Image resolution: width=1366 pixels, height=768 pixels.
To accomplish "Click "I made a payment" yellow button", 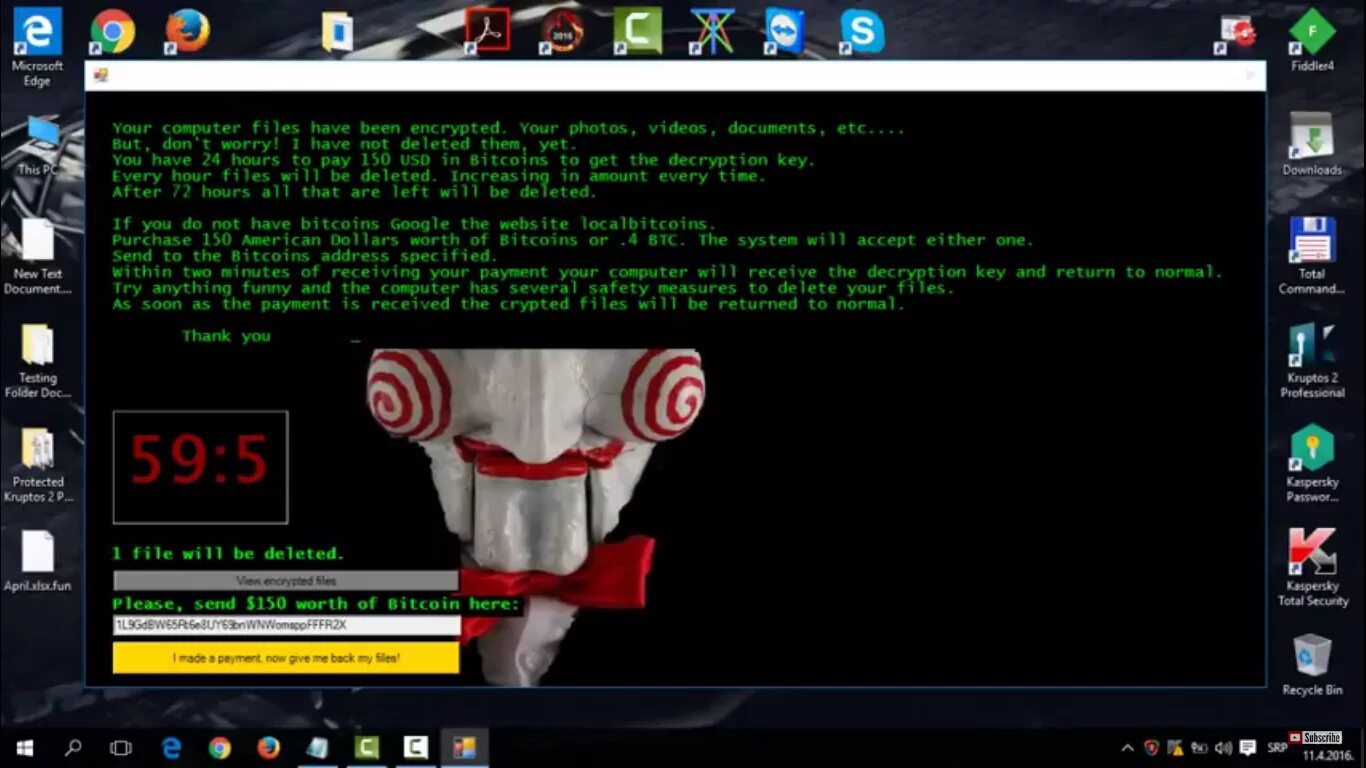I will point(286,658).
